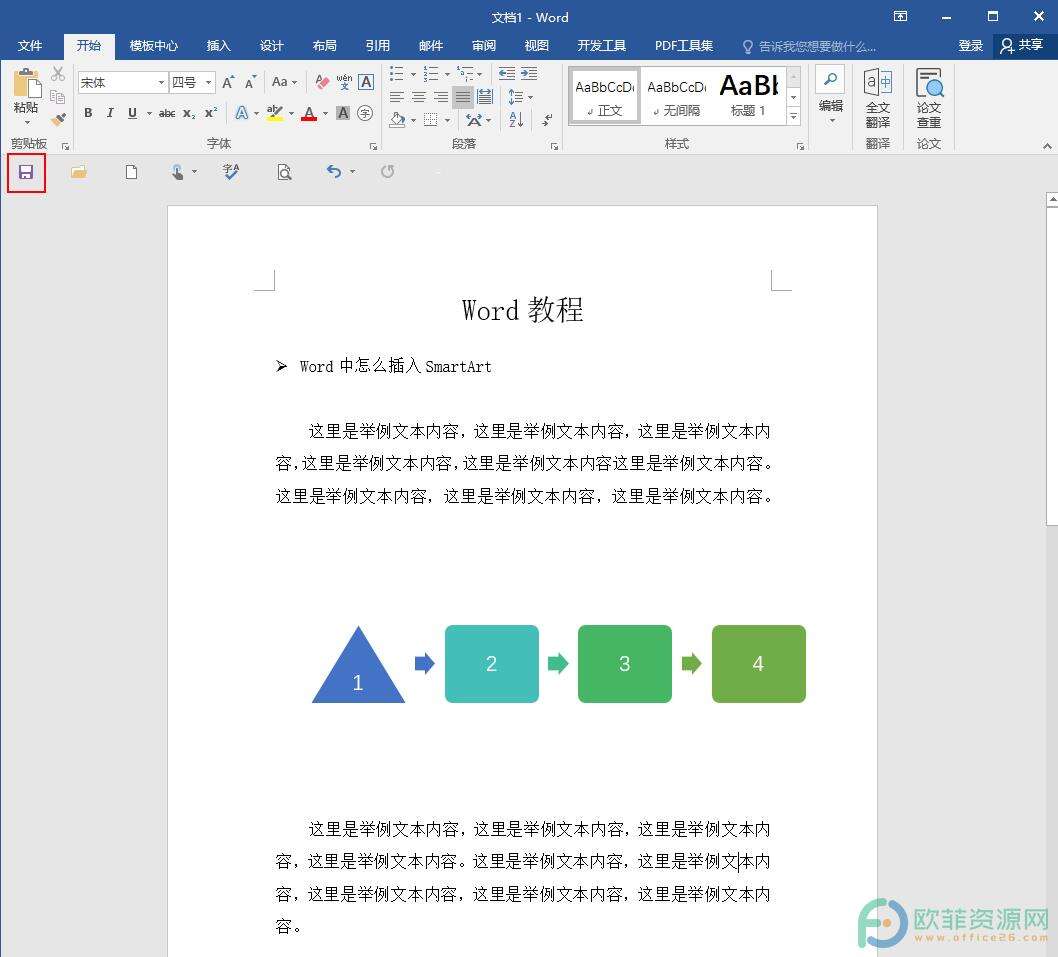
Task: Click the Undo arrow icon
Action: coord(333,172)
